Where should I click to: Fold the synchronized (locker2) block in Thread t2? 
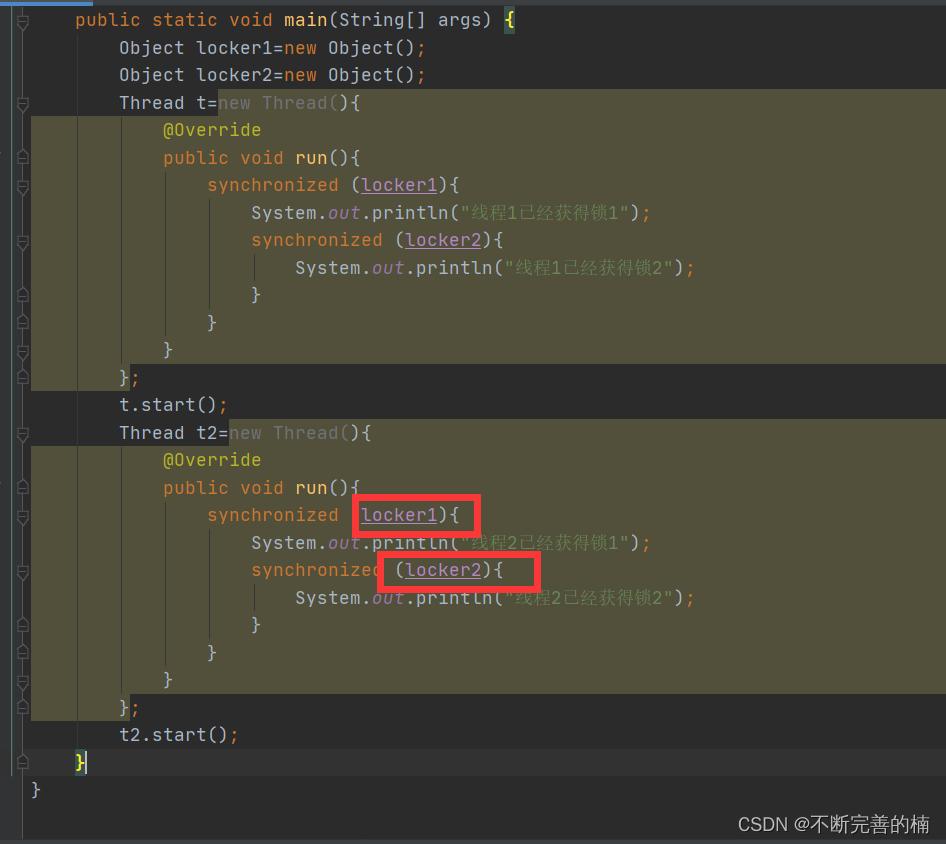[23, 573]
